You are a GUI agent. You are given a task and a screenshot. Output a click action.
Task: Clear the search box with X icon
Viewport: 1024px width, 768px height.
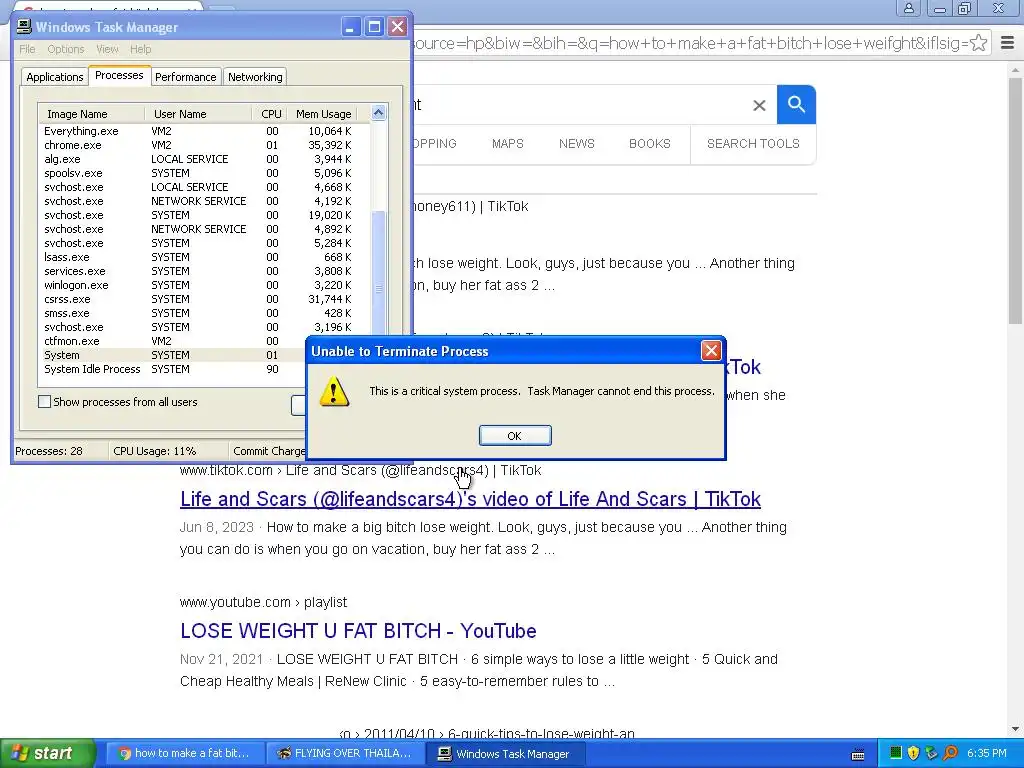pos(759,105)
